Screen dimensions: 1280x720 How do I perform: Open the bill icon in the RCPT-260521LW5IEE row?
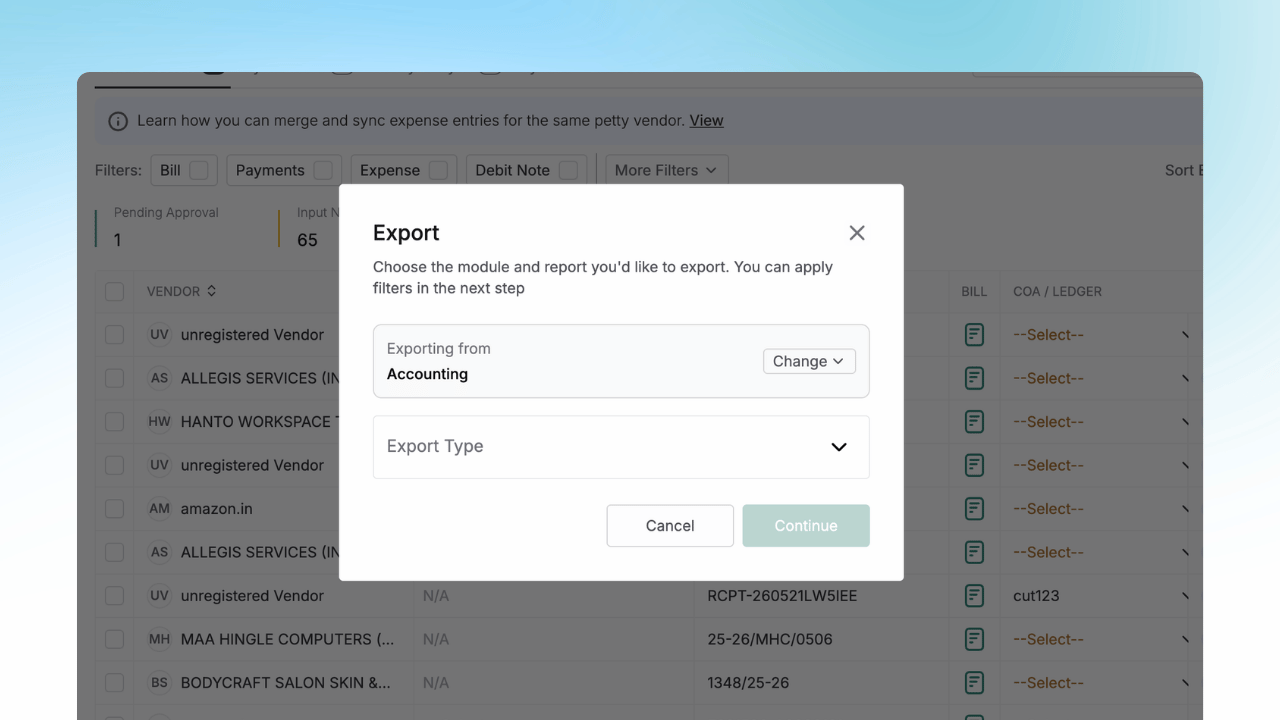(x=974, y=596)
